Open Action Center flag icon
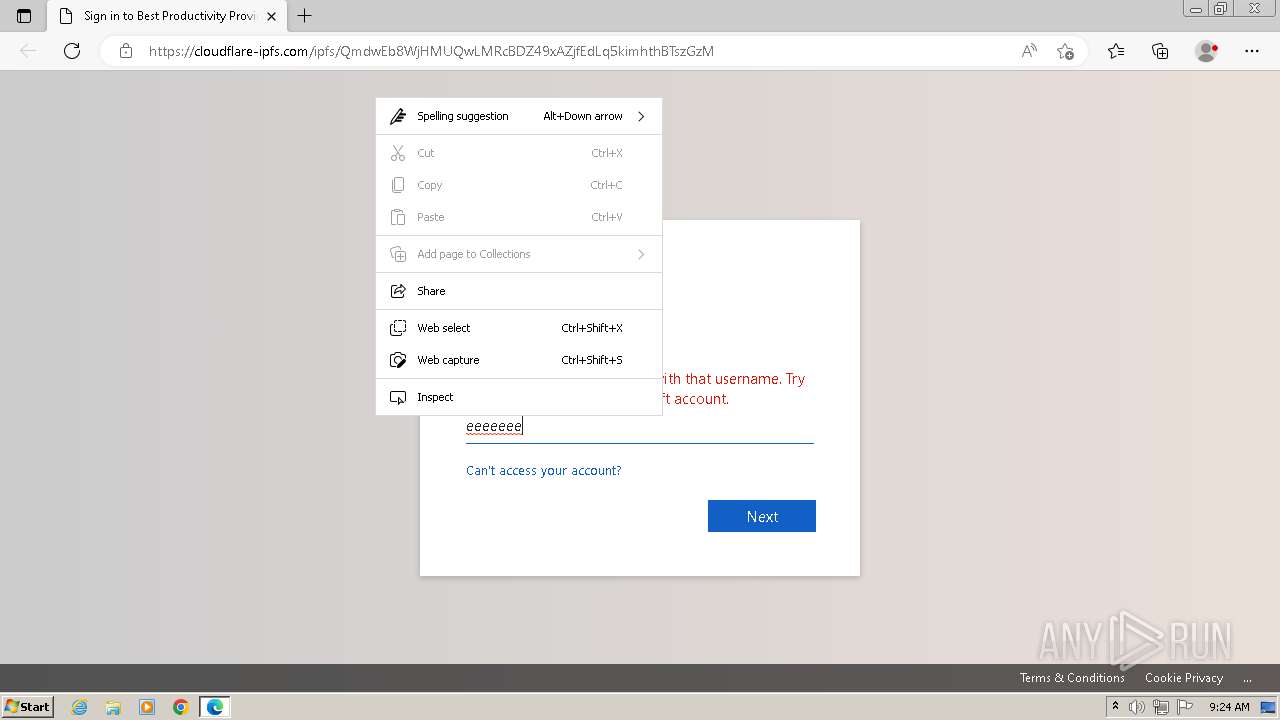The image size is (1280, 720). (1183, 707)
